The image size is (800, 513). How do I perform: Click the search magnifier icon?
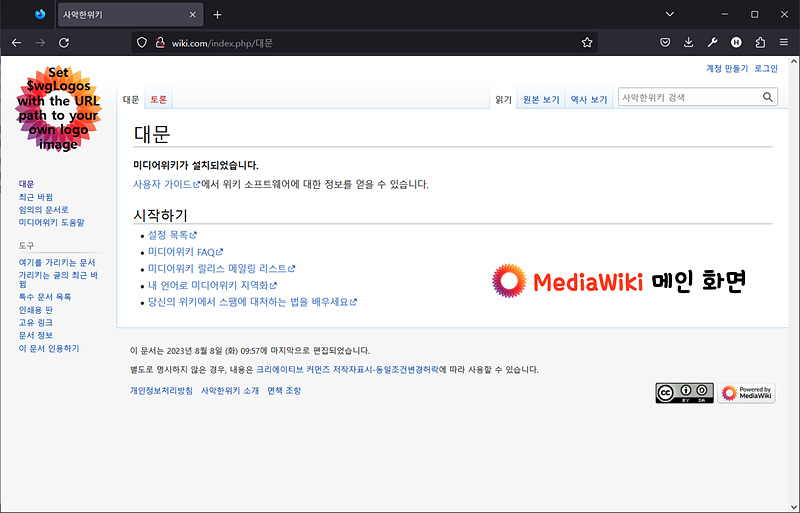(x=767, y=97)
